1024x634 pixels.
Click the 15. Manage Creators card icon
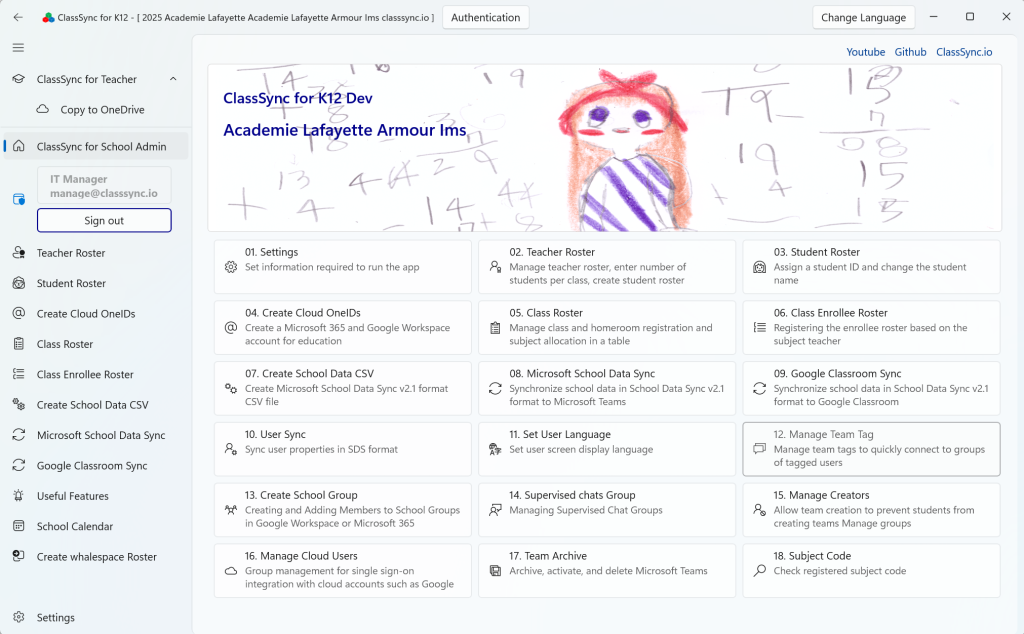pos(760,510)
